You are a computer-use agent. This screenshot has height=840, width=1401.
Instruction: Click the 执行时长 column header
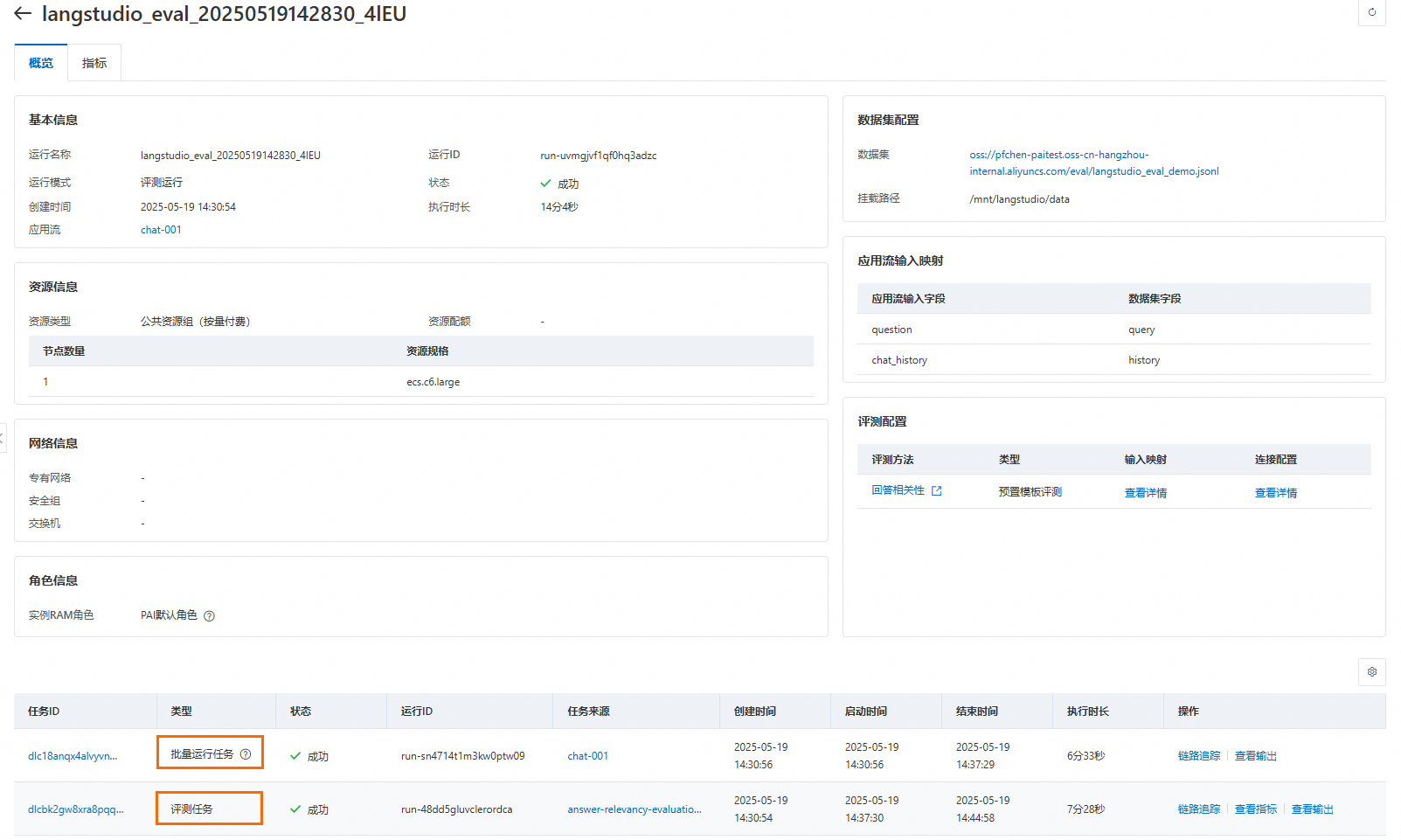pyautogui.click(x=1088, y=712)
